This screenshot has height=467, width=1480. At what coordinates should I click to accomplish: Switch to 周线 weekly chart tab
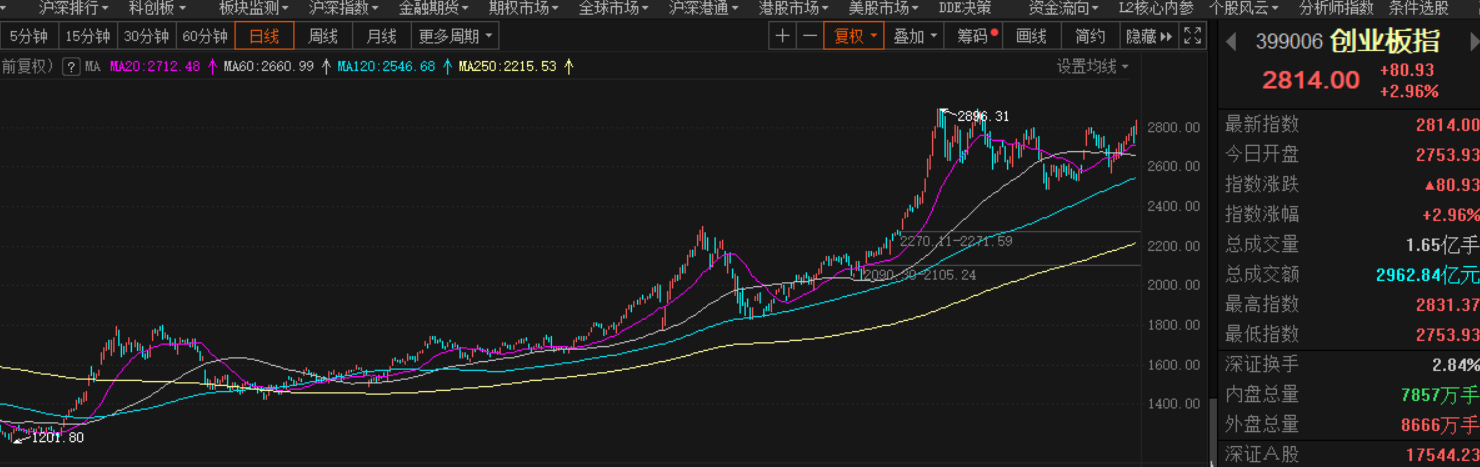pyautogui.click(x=323, y=37)
